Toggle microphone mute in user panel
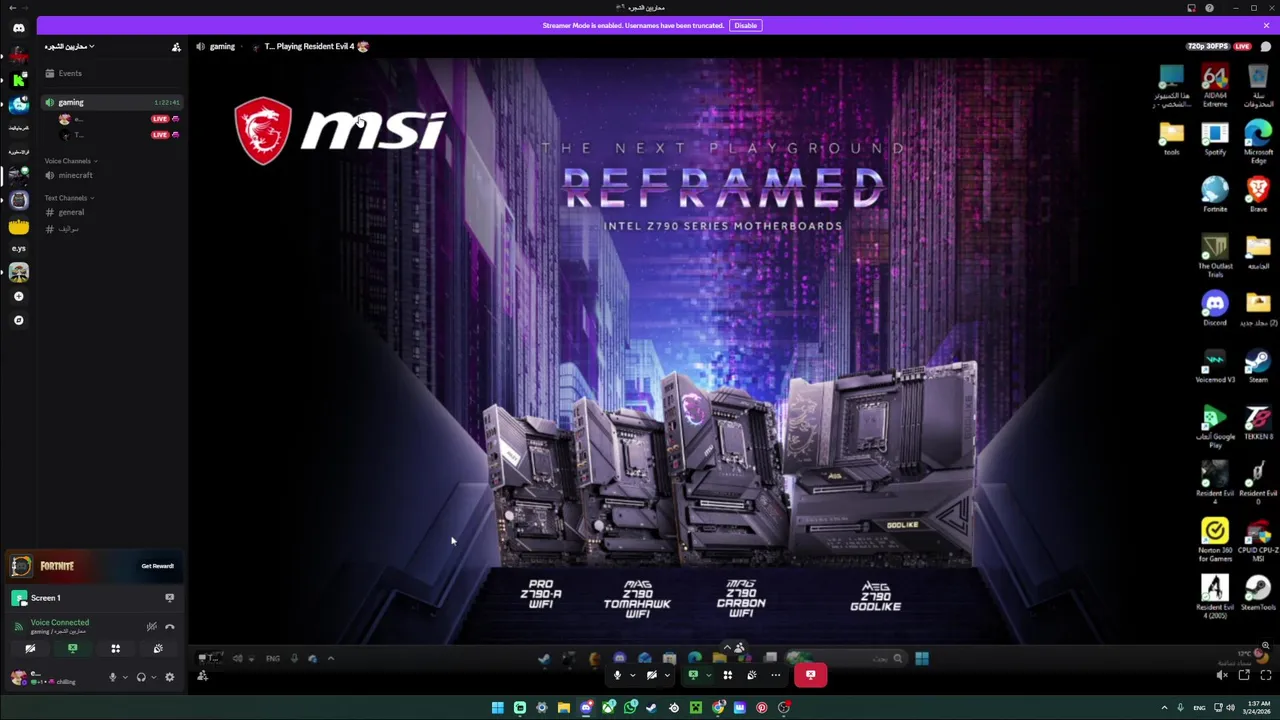Image resolution: width=1280 pixels, height=720 pixels. coord(112,677)
